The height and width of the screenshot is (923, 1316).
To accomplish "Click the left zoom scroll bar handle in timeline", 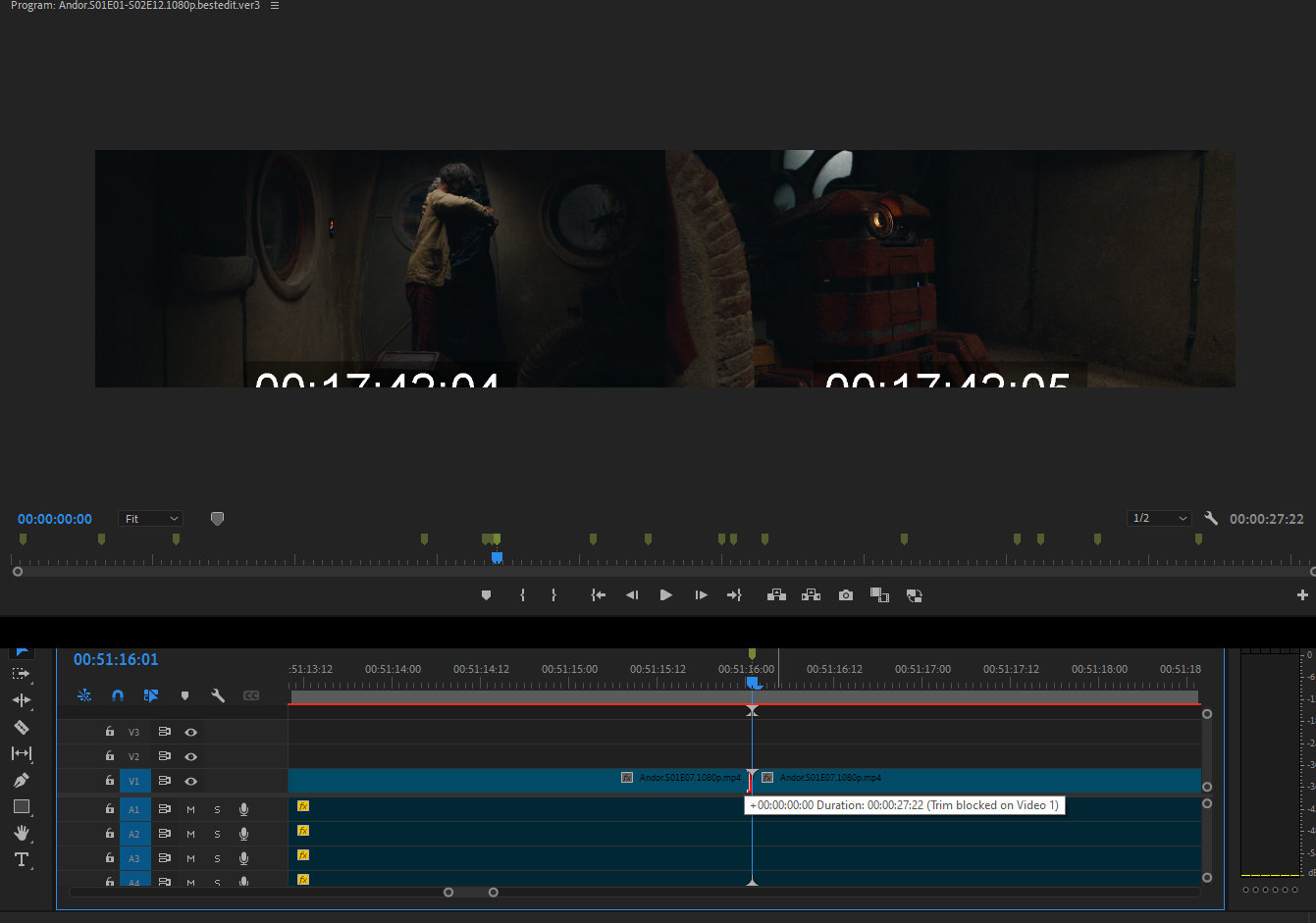I will tap(448, 892).
